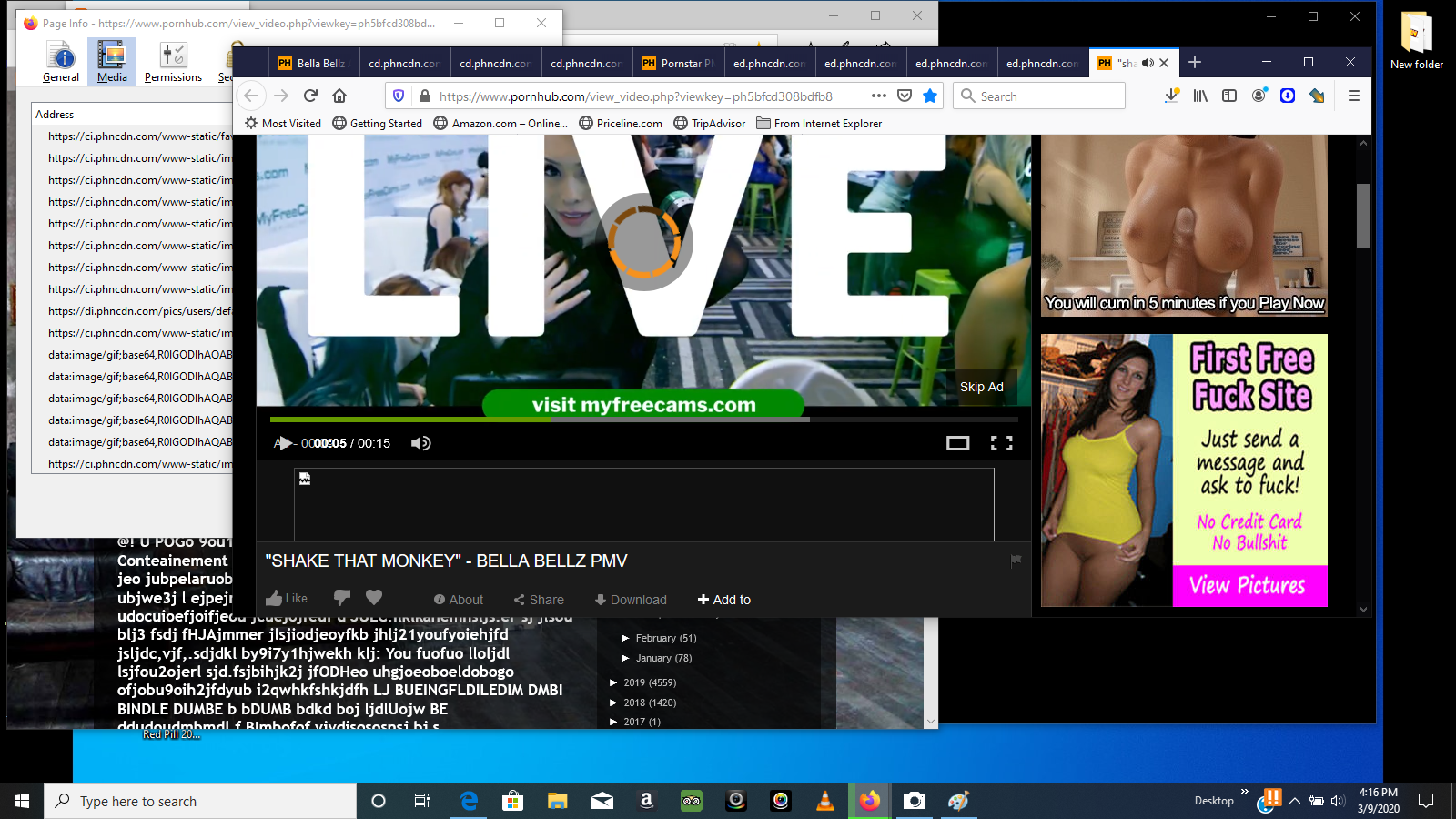The width and height of the screenshot is (1456, 819).
Task: Open the Permissions tab in Page Info
Action: click(173, 62)
